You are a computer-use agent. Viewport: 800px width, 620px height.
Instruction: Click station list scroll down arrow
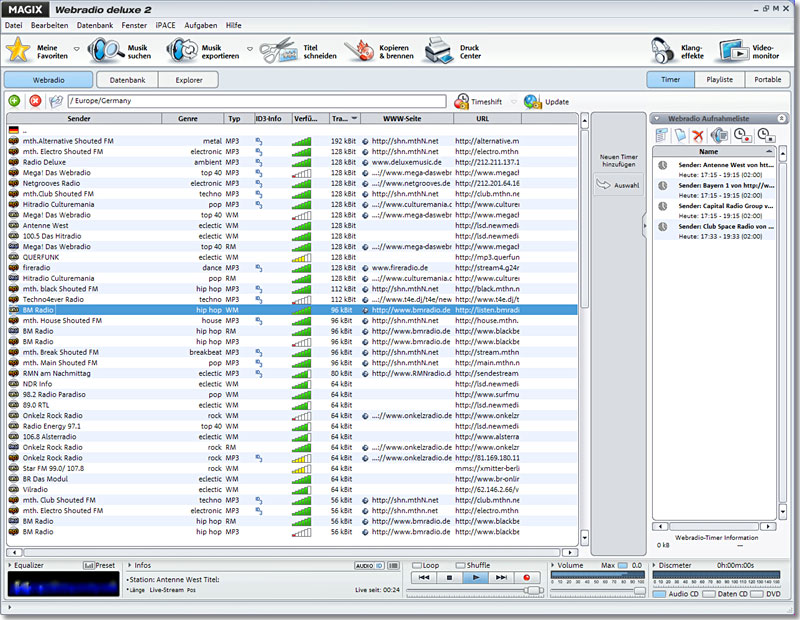click(585, 537)
